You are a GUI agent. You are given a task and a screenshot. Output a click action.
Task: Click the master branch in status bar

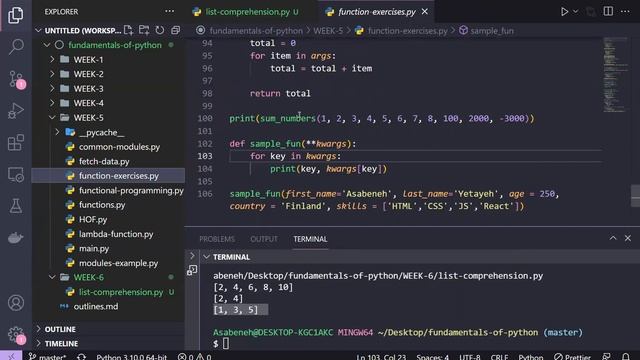click(47, 356)
